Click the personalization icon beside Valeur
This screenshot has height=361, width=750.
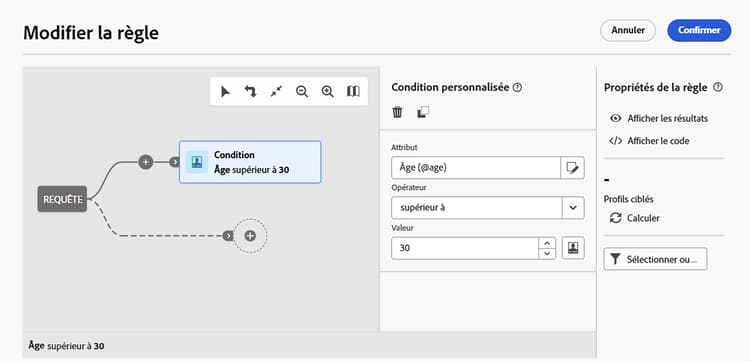pos(573,248)
